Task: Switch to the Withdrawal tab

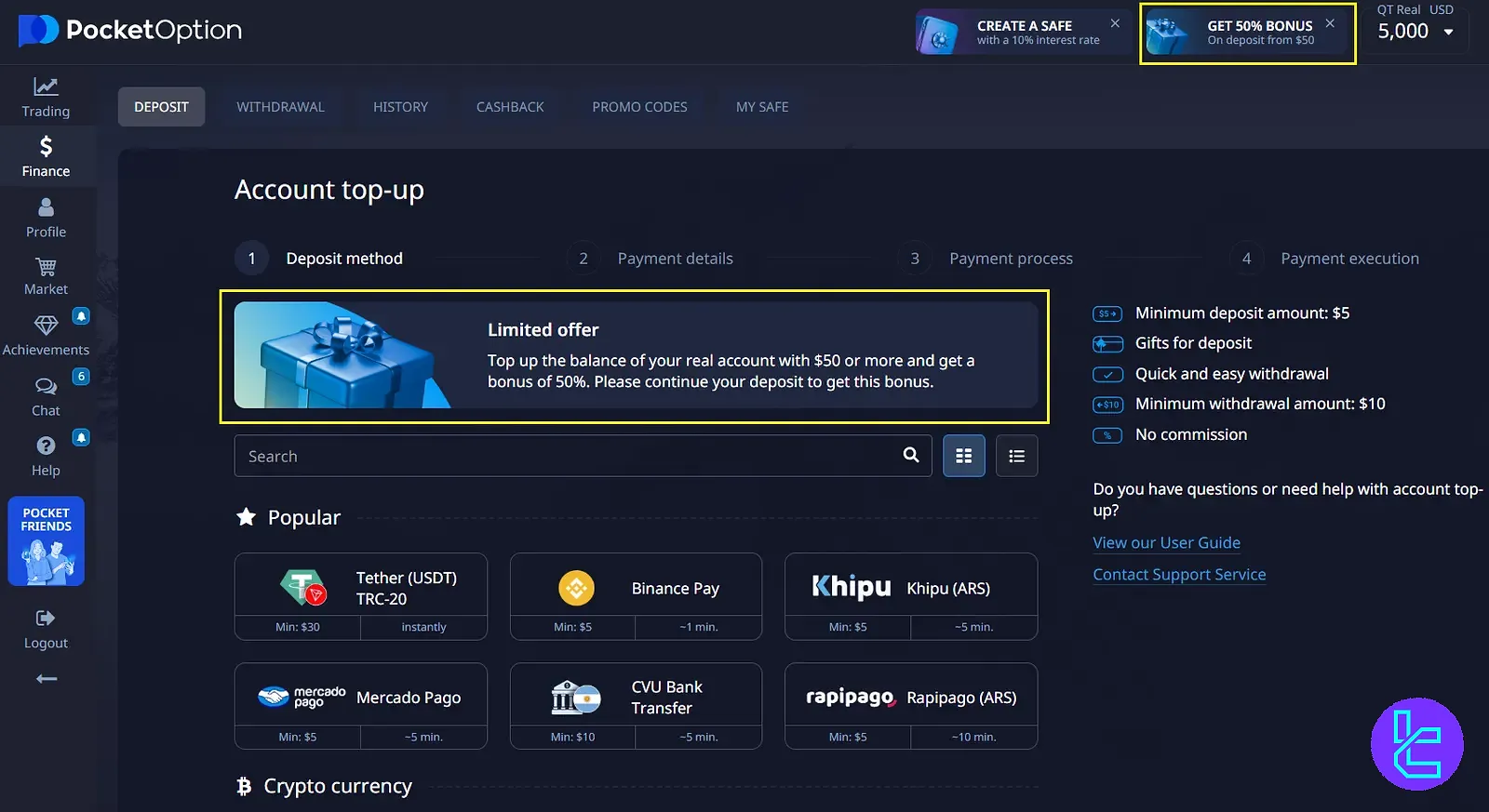Action: tap(280, 107)
